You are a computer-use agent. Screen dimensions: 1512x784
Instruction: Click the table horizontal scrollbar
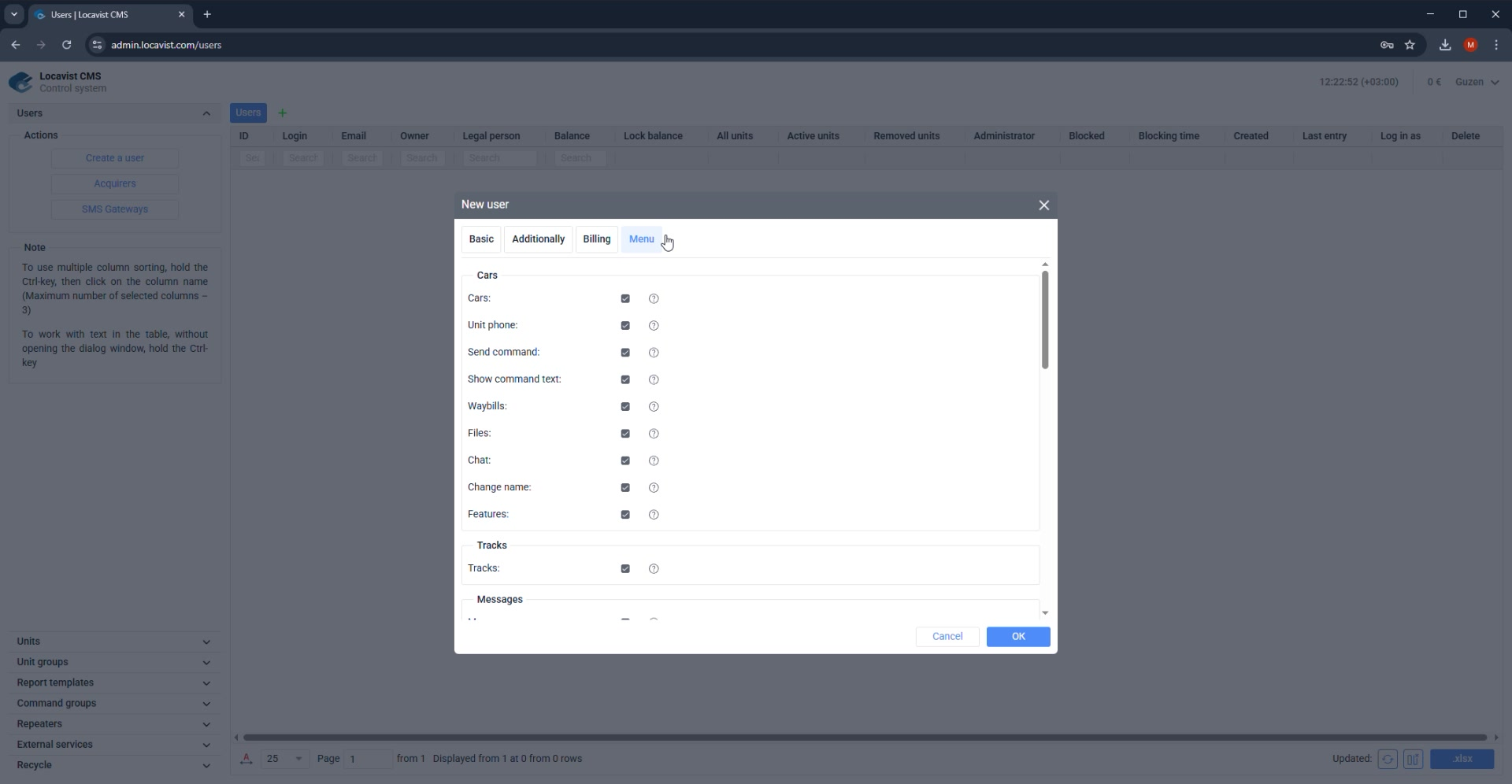865,738
